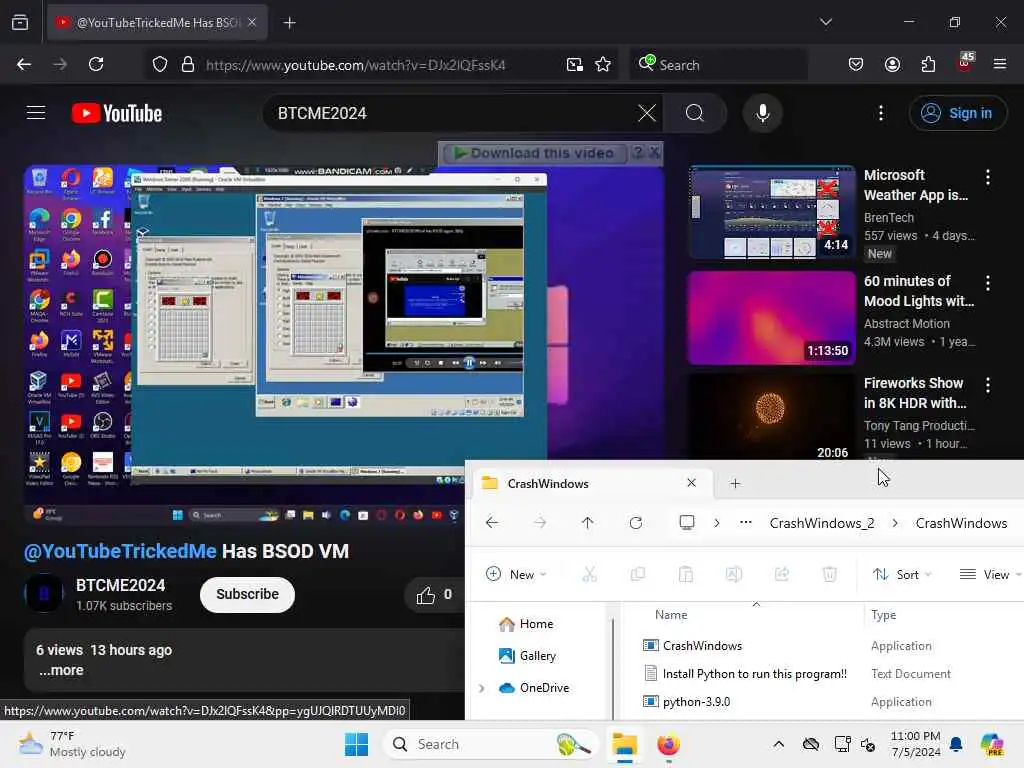
Task: Open Pocket save icon in Firefox toolbar
Action: pyautogui.click(x=856, y=65)
